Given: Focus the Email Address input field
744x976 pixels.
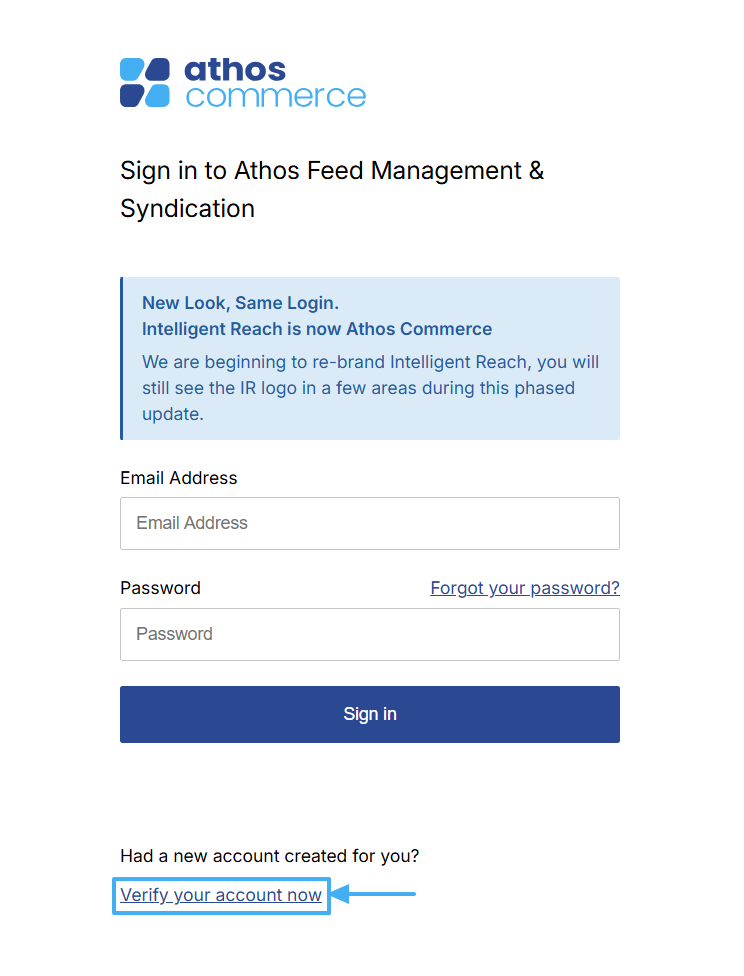Looking at the screenshot, I should click(x=370, y=523).
